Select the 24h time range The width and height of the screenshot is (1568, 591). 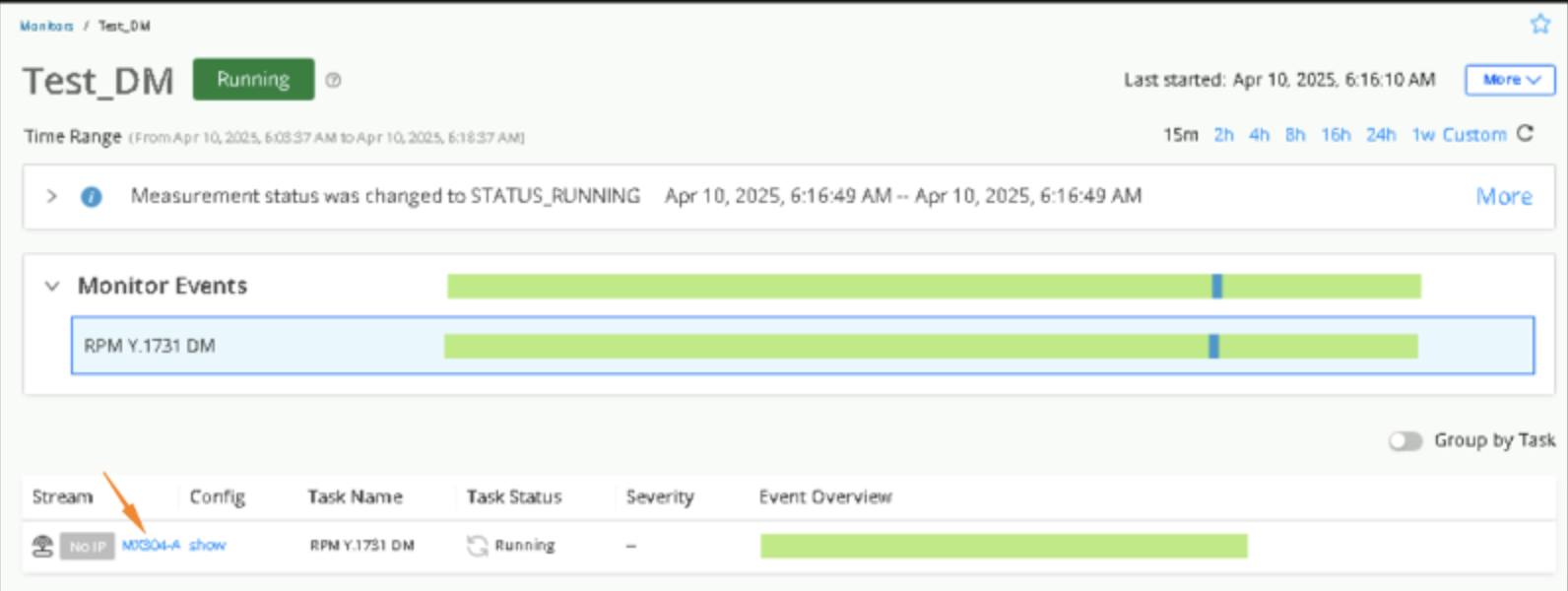click(1380, 135)
